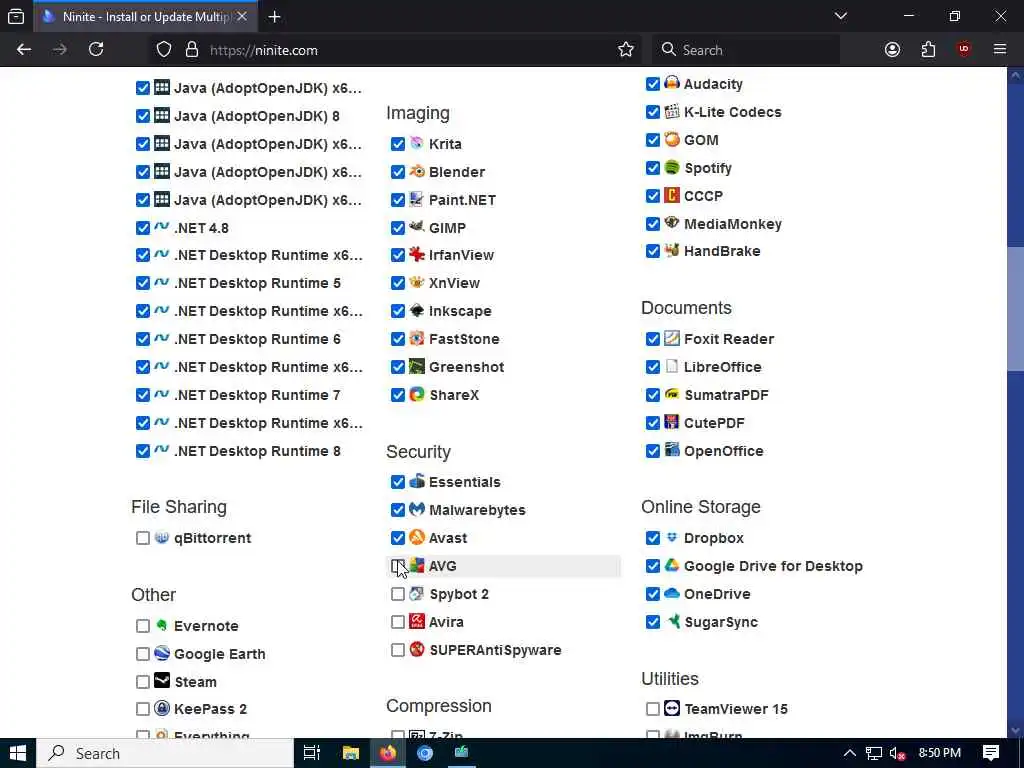1024x768 pixels.
Task: Click the page vertical scrollbar thumb
Action: click(1015, 309)
